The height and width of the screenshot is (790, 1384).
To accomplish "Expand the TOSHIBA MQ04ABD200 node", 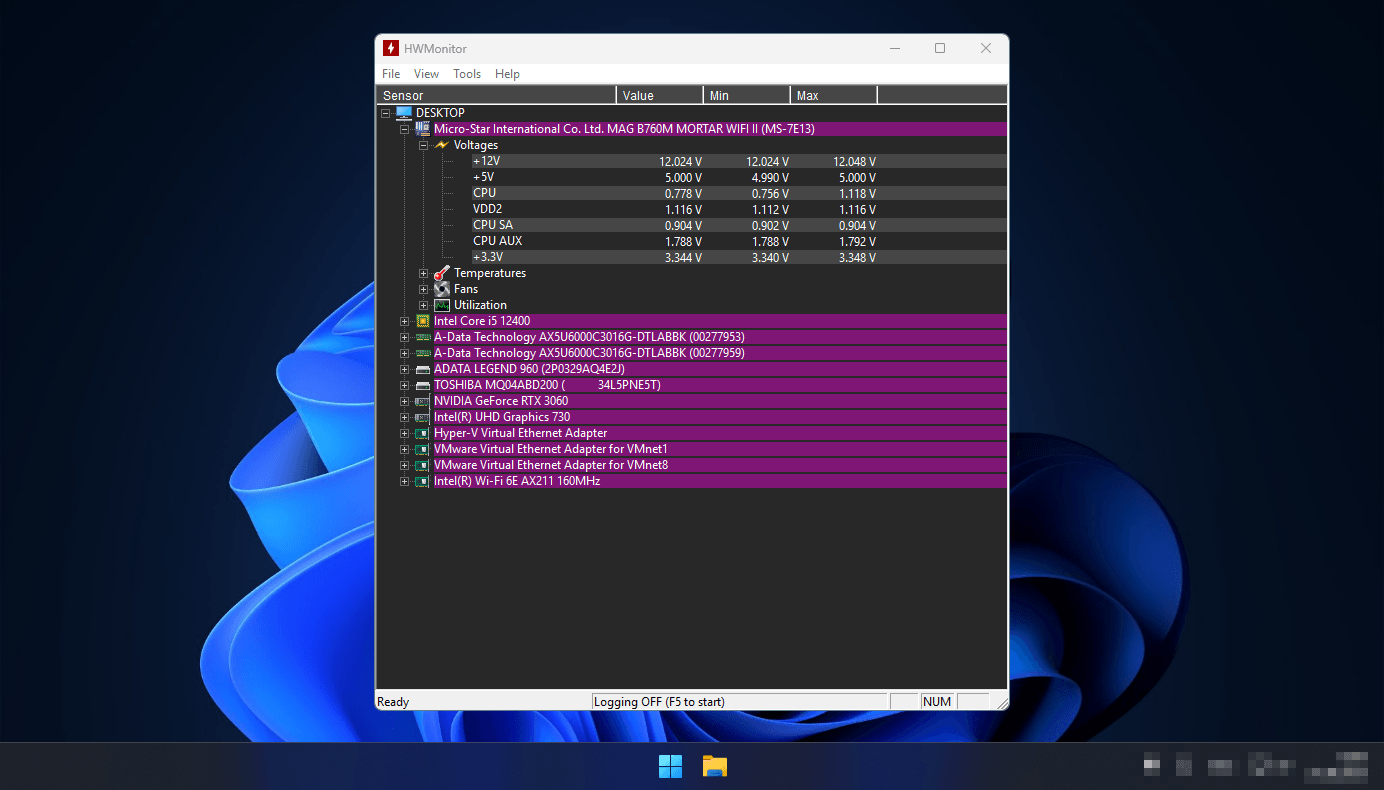I will pos(404,385).
